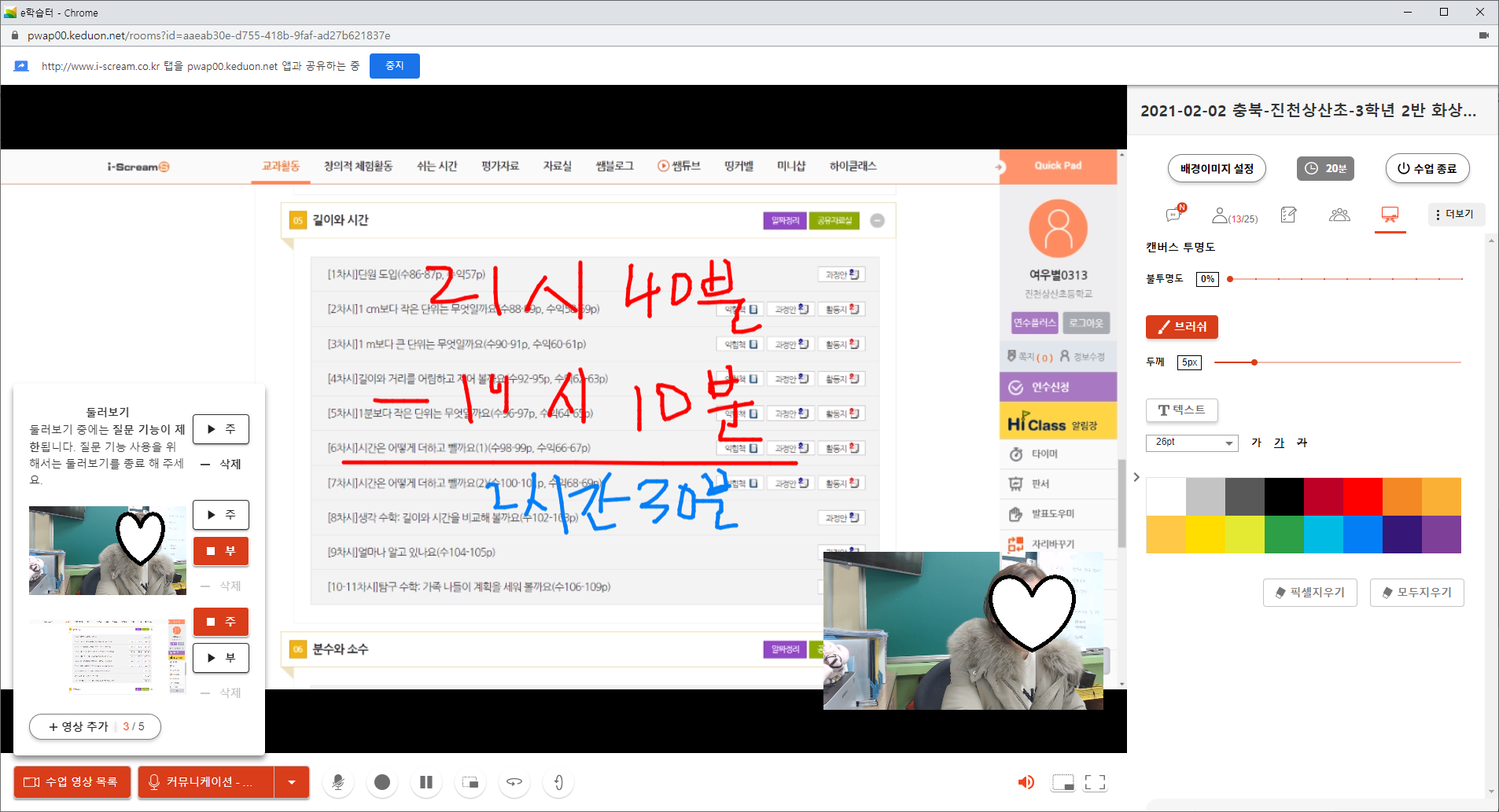
Task: Open the 자료실 menu tab
Action: tap(557, 166)
